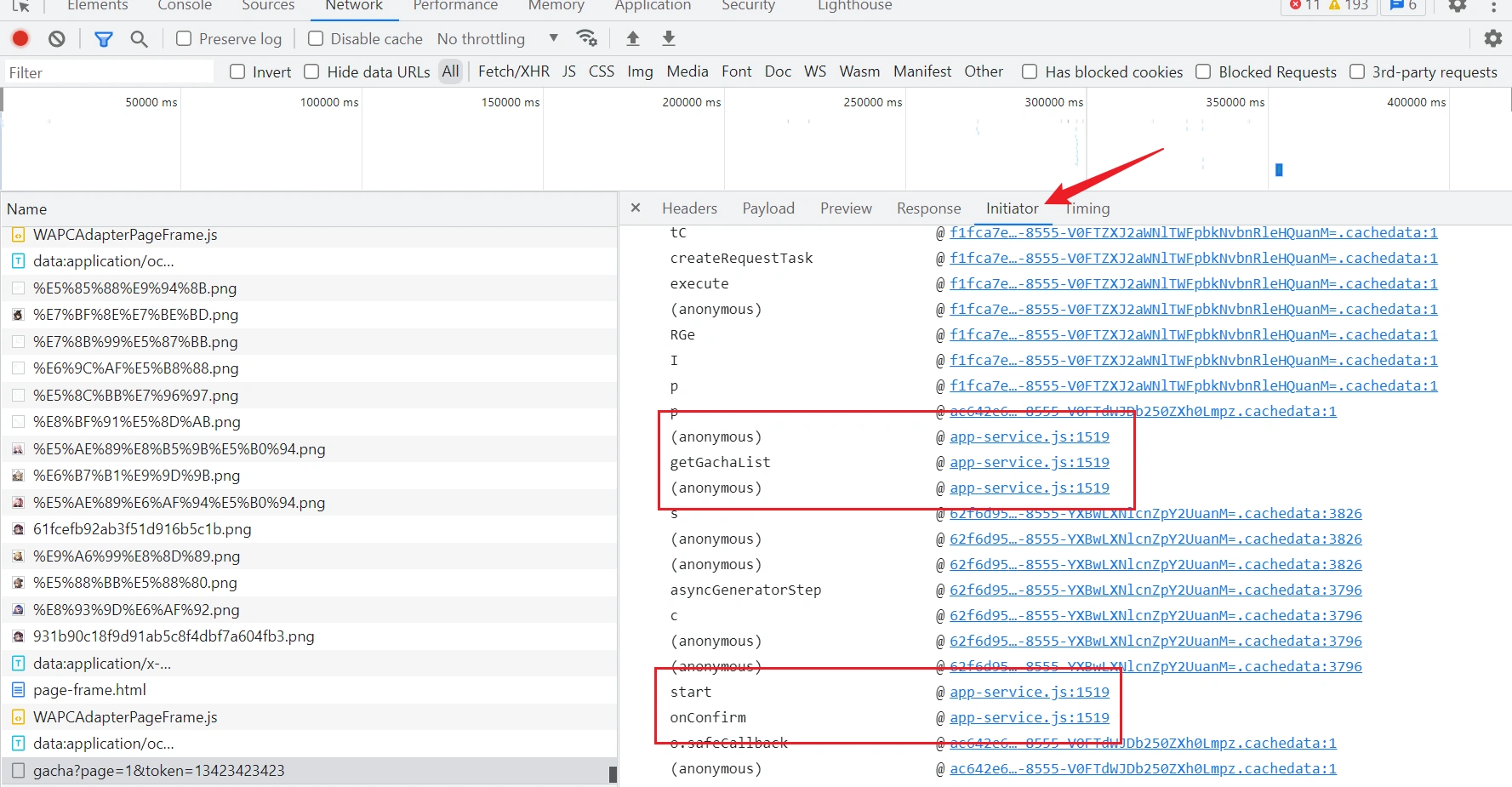Open app-service.js:1519 link beside getGachaList
This screenshot has width=1512, height=787.
(1029, 462)
